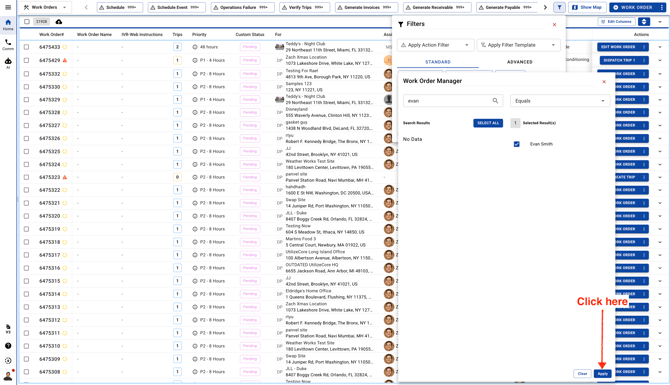Toggle the select-all rows checkbox
This screenshot has width=670, height=385.
pos(27,21)
